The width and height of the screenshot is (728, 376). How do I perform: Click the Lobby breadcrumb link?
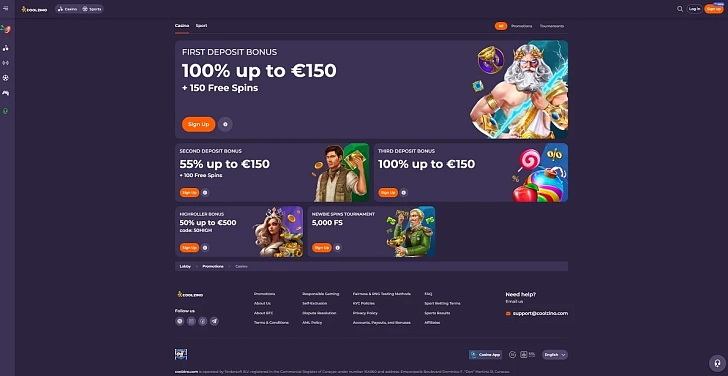[x=185, y=266]
